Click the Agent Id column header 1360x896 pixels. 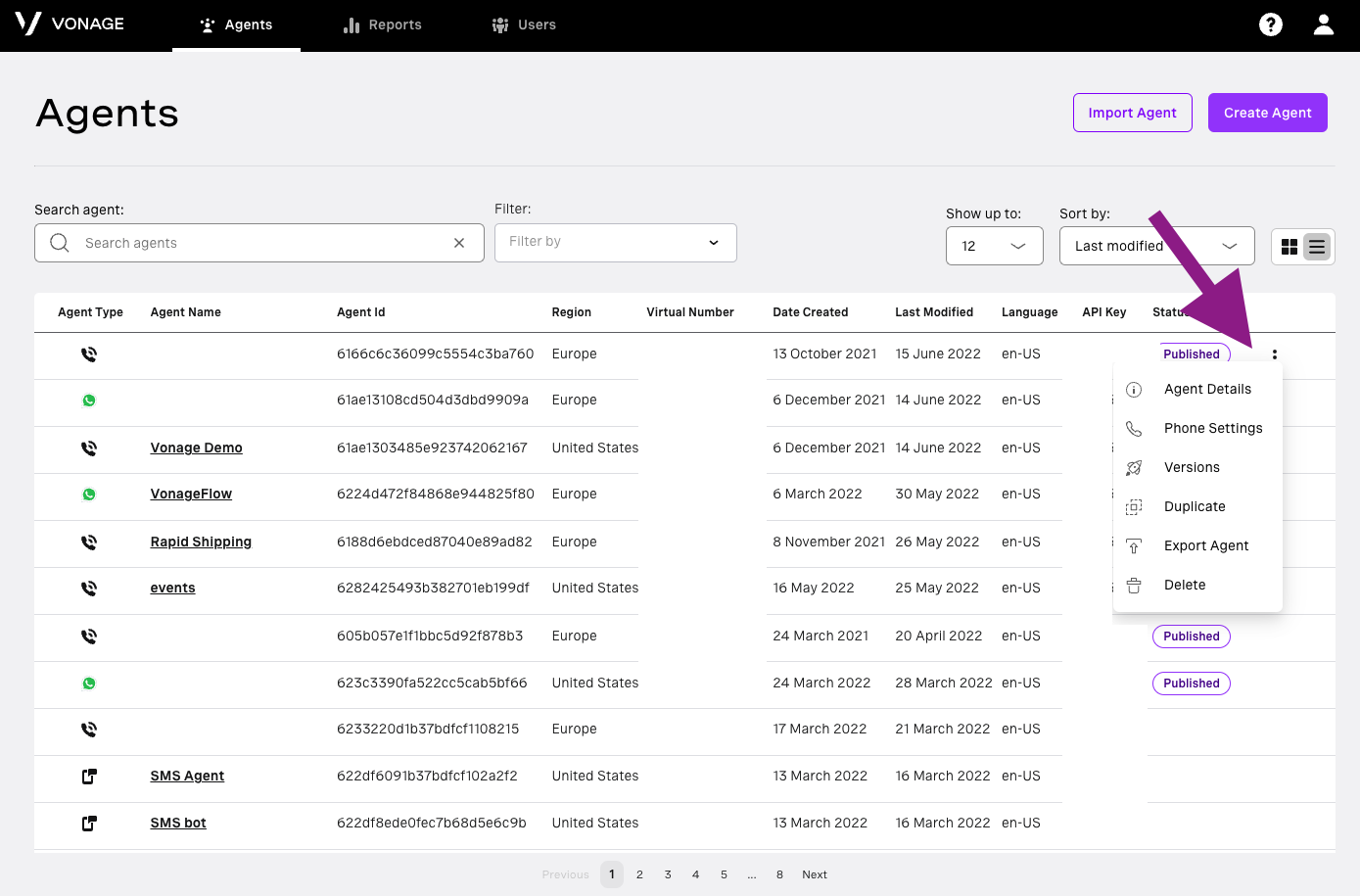(x=361, y=312)
